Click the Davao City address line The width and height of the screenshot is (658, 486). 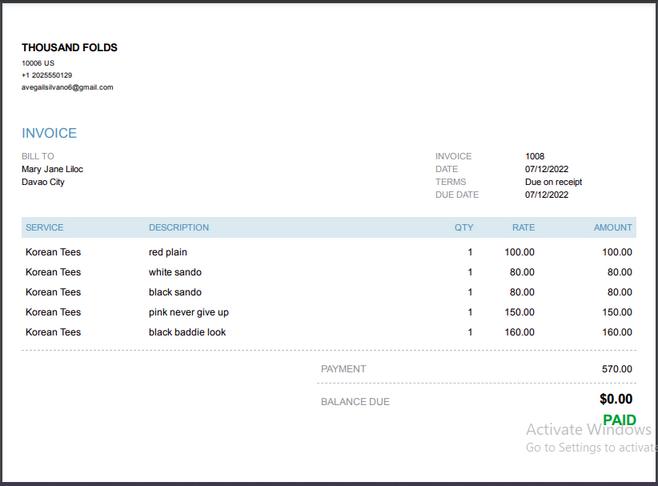click(43, 182)
